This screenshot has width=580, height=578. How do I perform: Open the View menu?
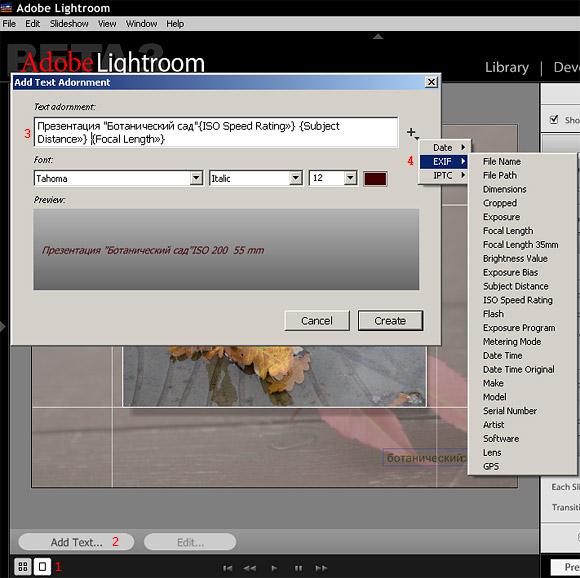[107, 24]
